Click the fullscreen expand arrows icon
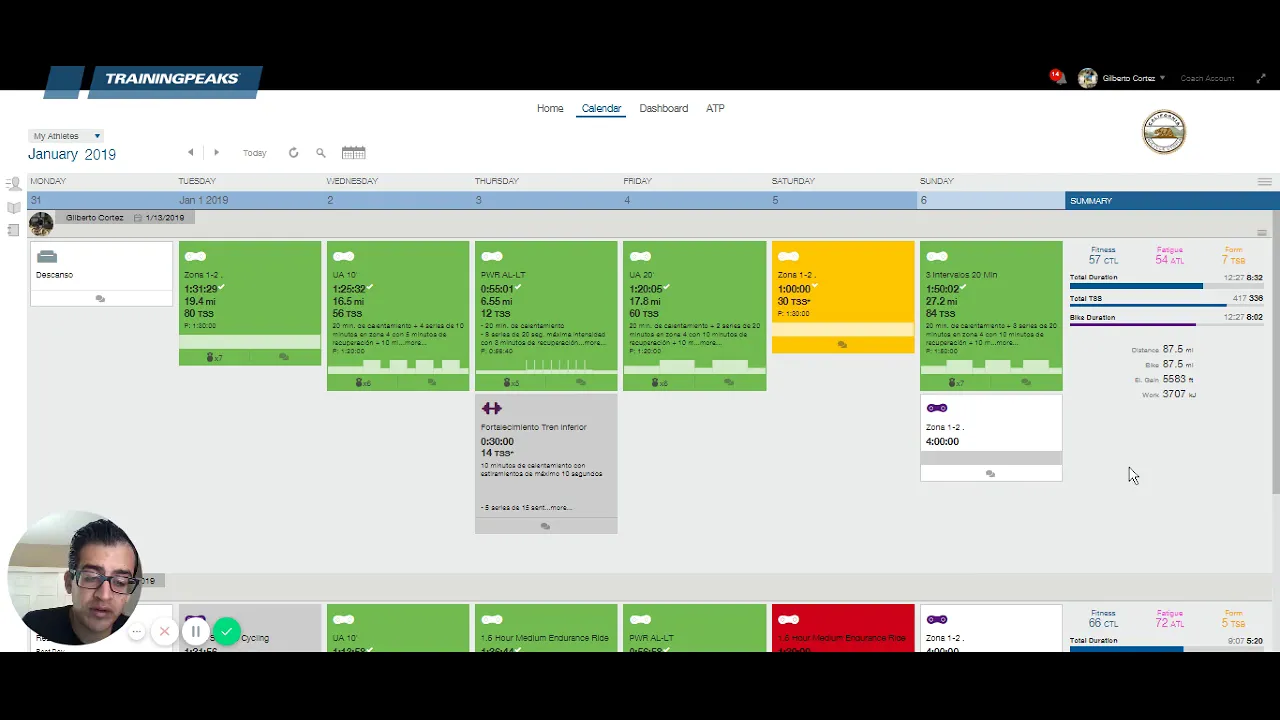 click(1262, 78)
